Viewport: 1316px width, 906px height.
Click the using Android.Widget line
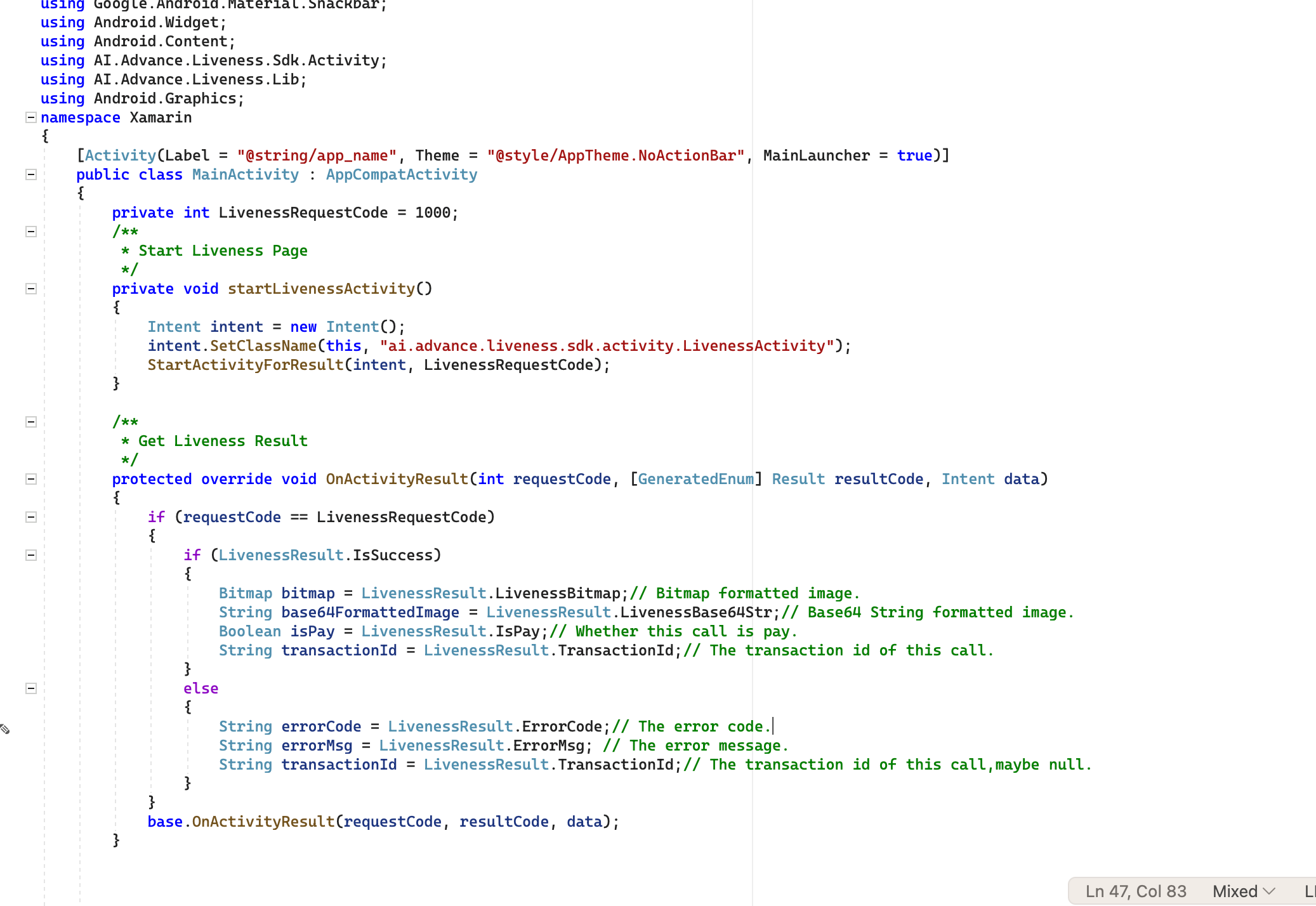tap(133, 22)
